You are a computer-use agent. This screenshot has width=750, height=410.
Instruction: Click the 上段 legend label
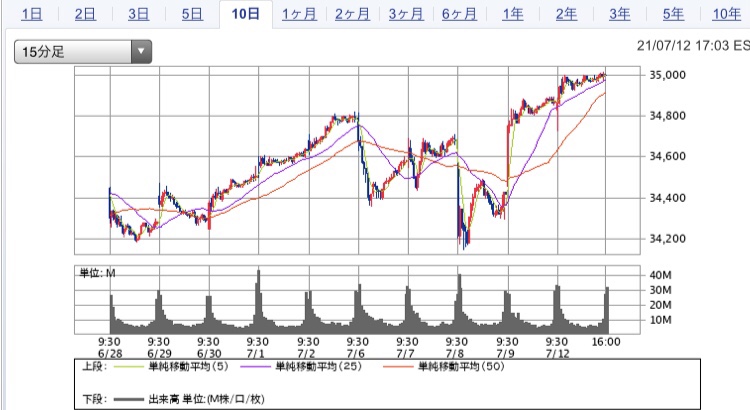tap(95, 366)
